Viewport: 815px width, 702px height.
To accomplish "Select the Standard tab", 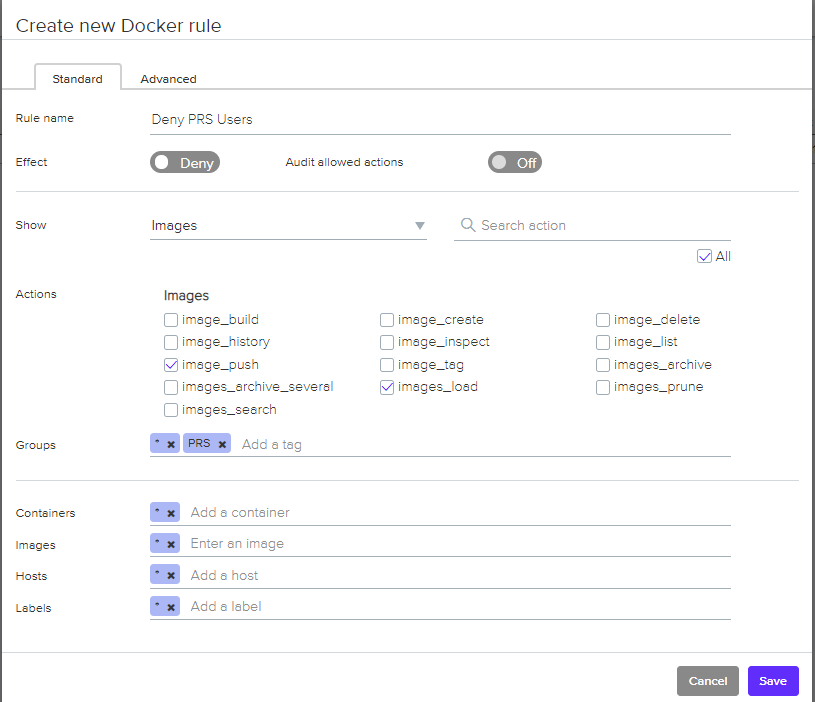I will pyautogui.click(x=77, y=79).
